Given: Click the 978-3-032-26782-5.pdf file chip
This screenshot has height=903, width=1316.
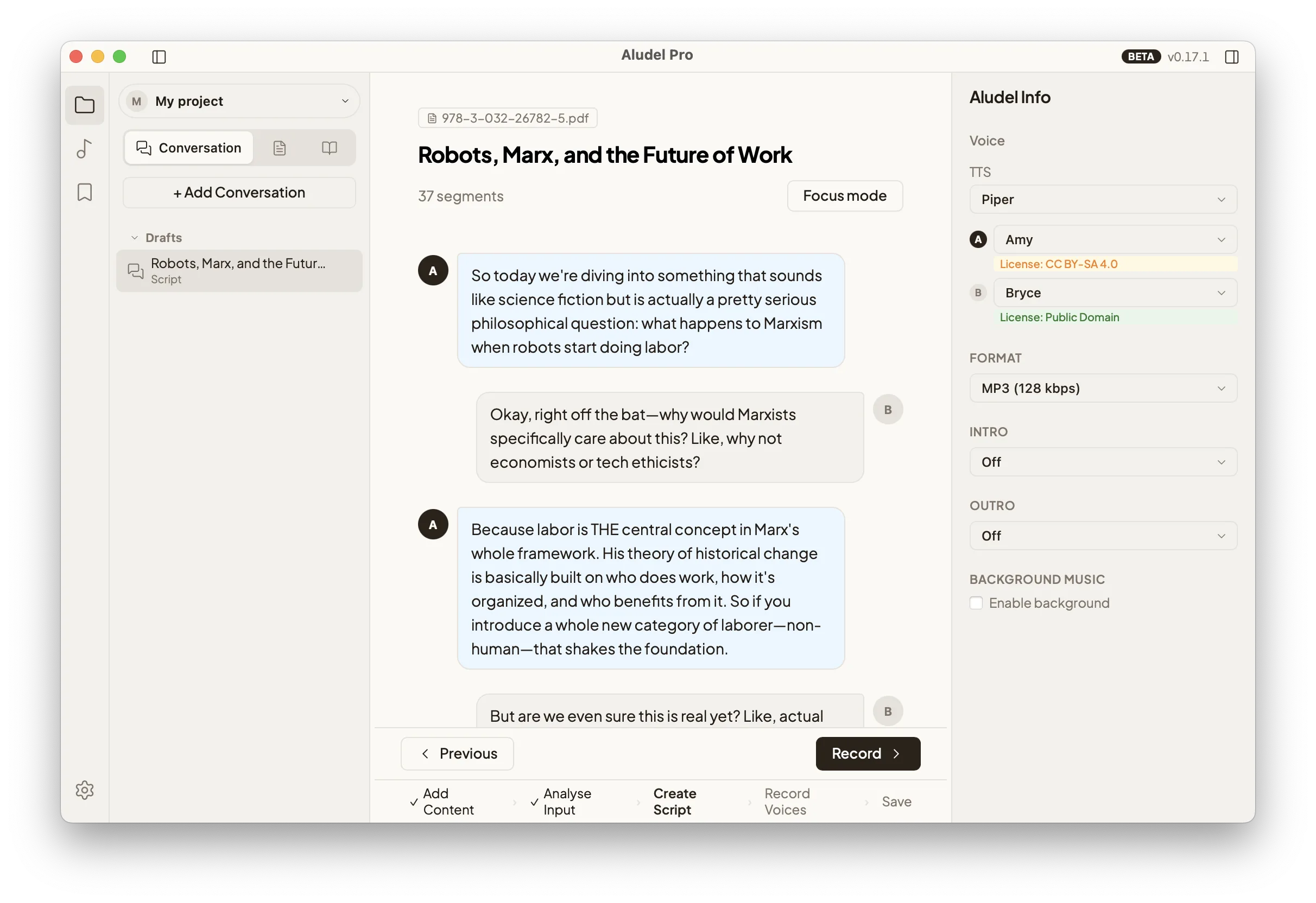Looking at the screenshot, I should [508, 118].
